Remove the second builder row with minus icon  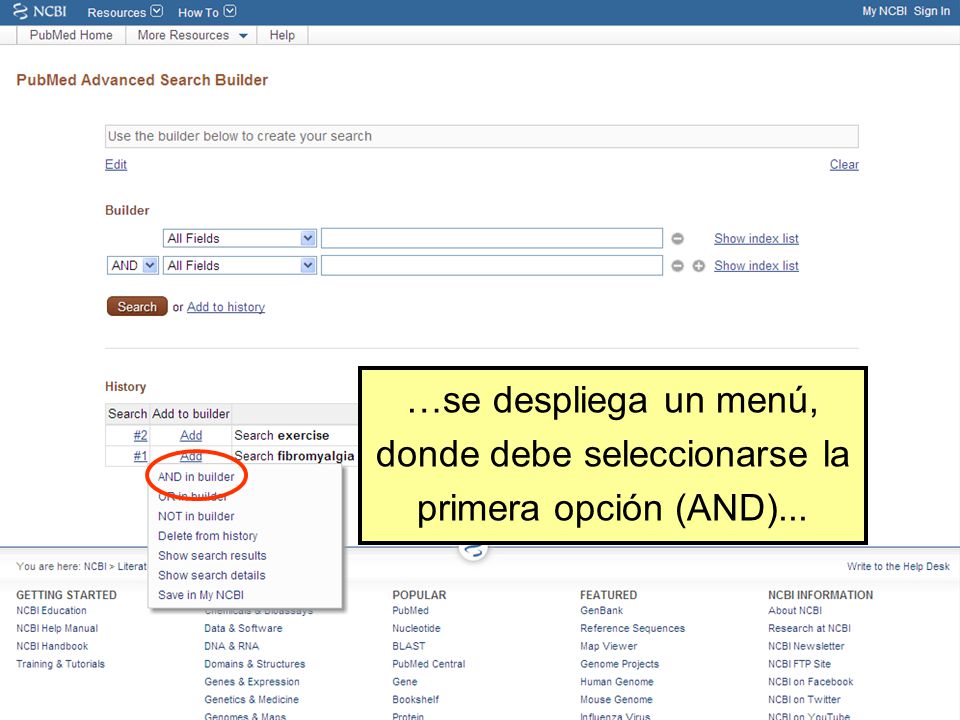coord(677,266)
